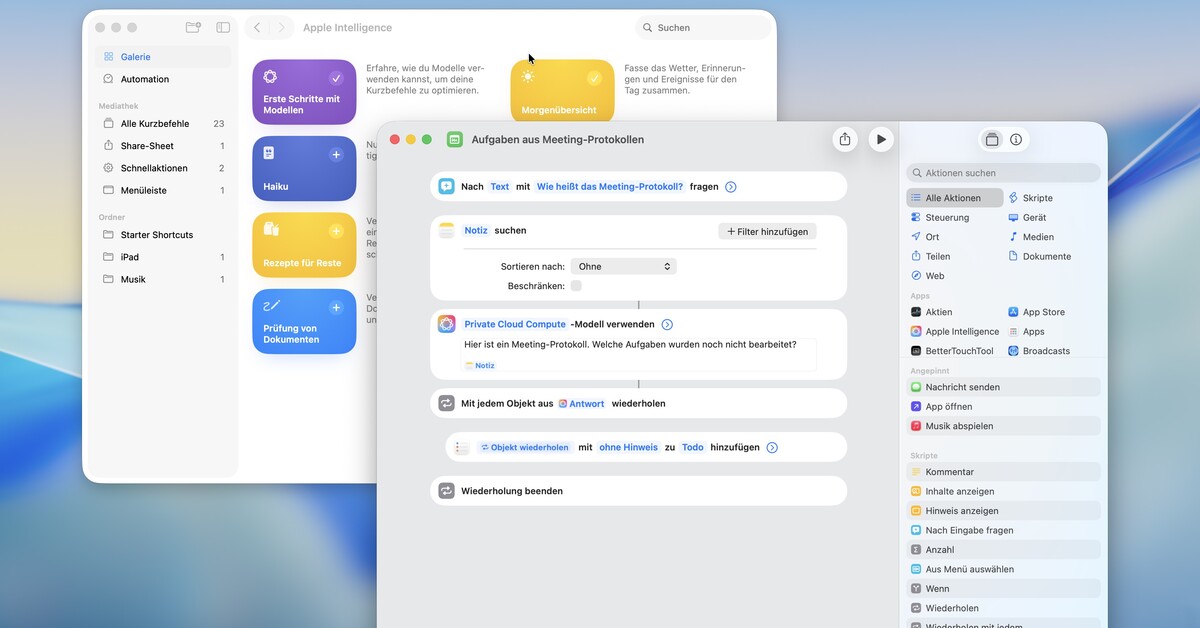Edit prompt Wie heißt das Meeting-Protokoll?
This screenshot has height=628, width=1200.
click(x=610, y=187)
